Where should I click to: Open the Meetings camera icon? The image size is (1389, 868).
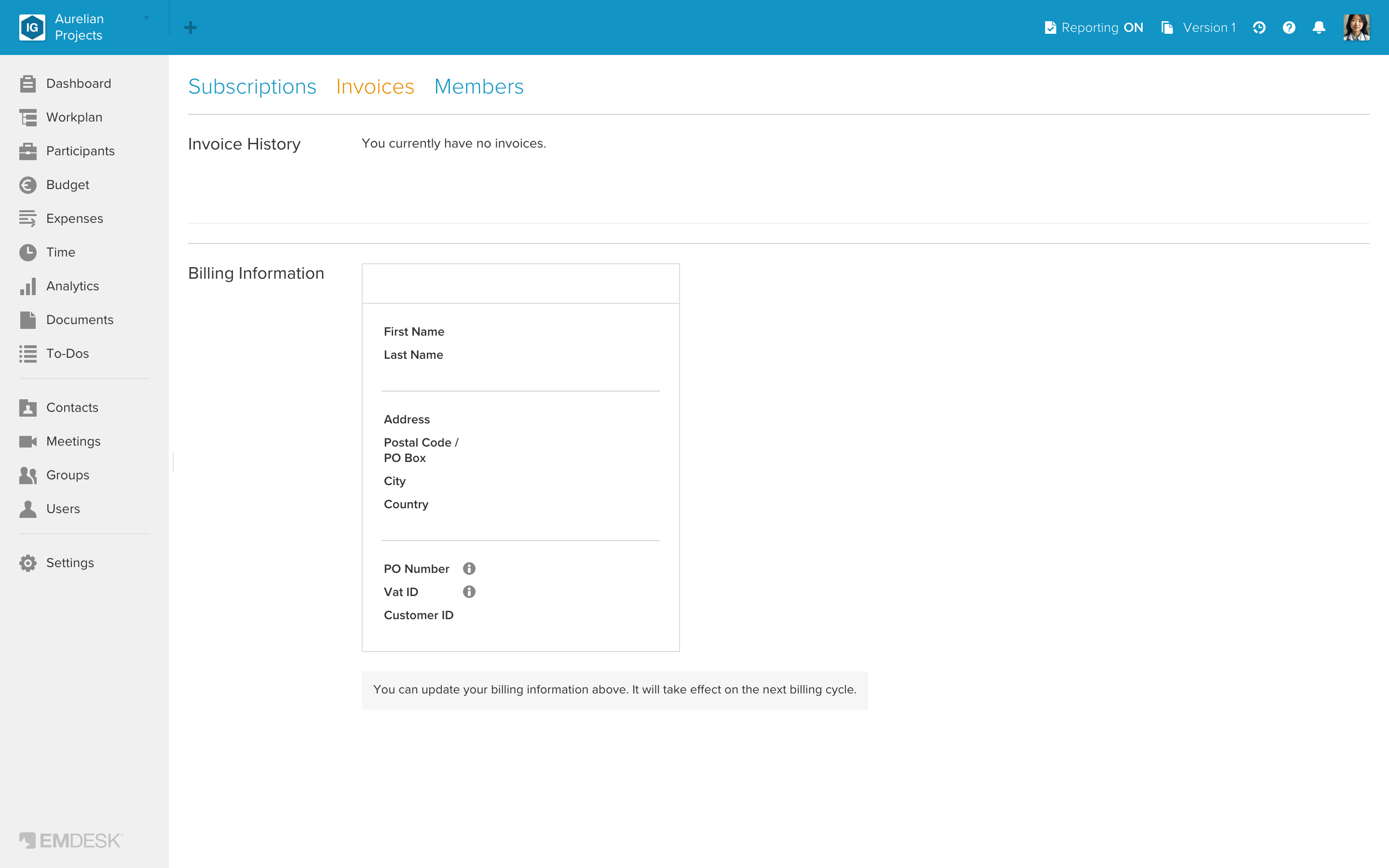click(x=27, y=441)
